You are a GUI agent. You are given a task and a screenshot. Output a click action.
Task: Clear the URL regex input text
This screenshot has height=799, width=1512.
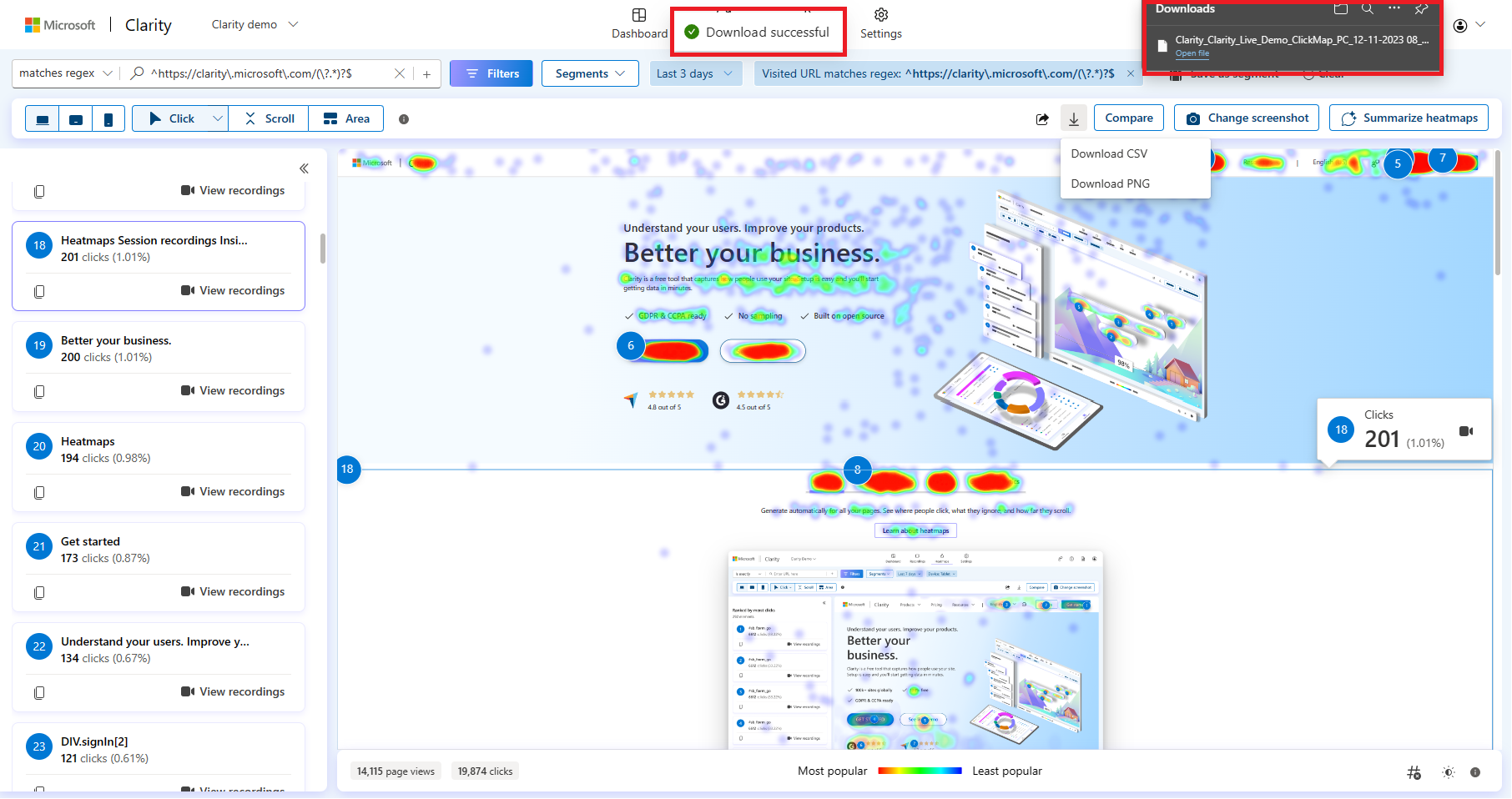(400, 73)
